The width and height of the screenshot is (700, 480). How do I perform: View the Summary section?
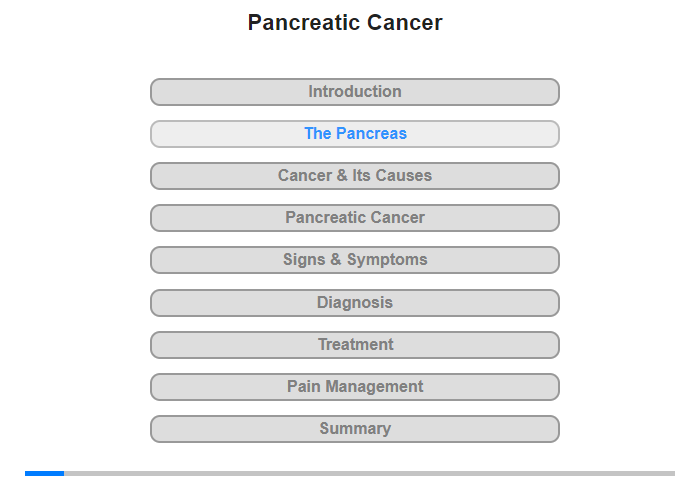tap(354, 429)
